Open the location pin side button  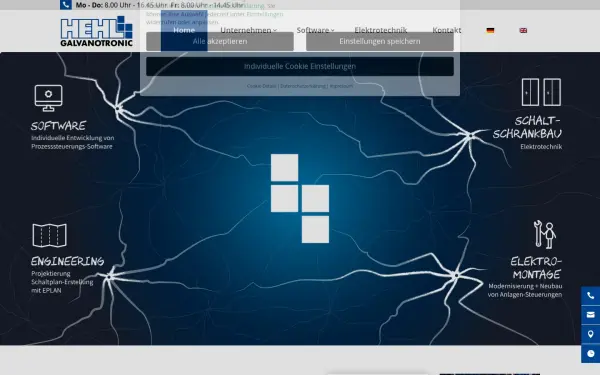pos(590,334)
